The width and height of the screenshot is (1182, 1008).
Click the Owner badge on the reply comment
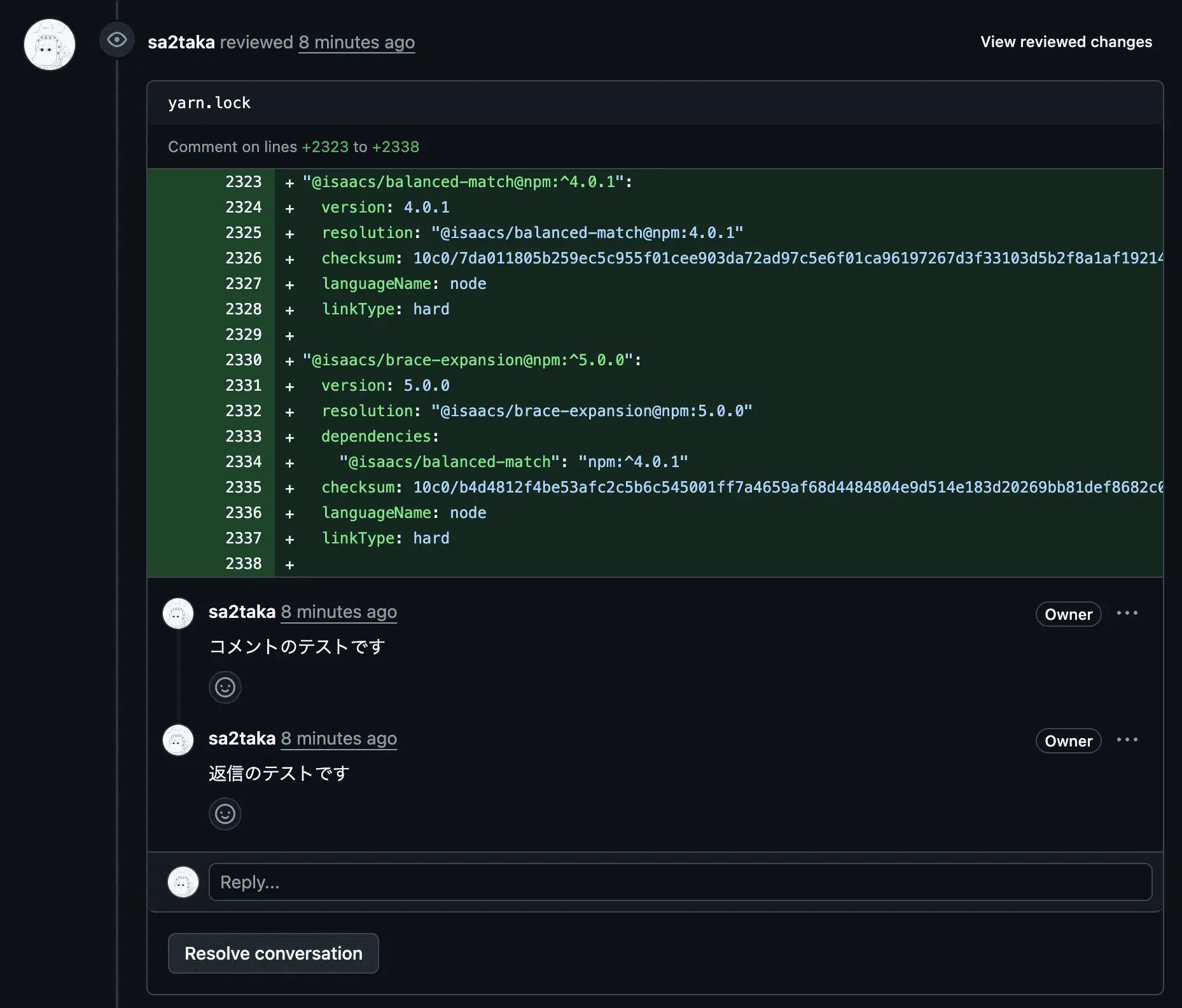1068,741
